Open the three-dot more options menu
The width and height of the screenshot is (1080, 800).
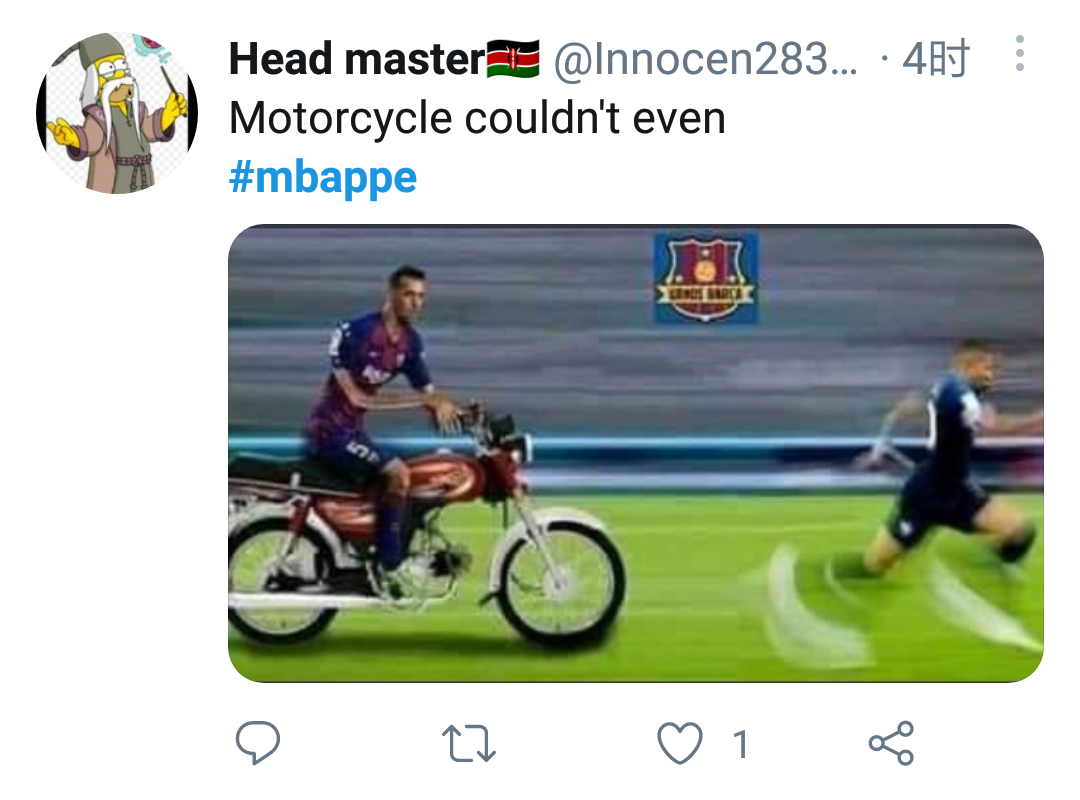1019,54
